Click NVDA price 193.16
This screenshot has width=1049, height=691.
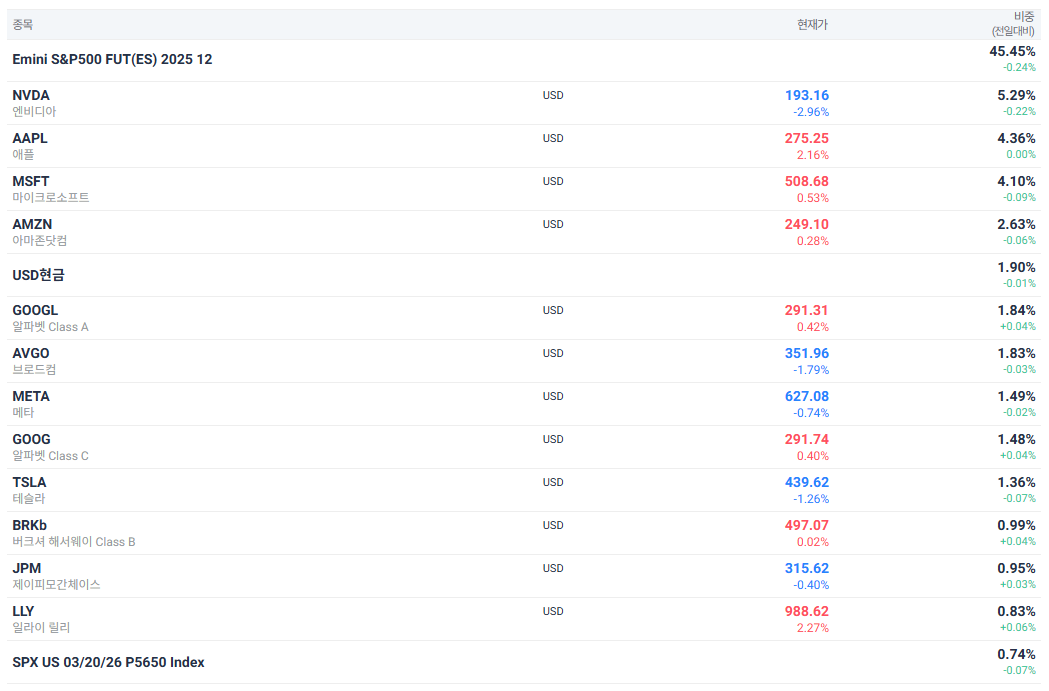click(807, 95)
